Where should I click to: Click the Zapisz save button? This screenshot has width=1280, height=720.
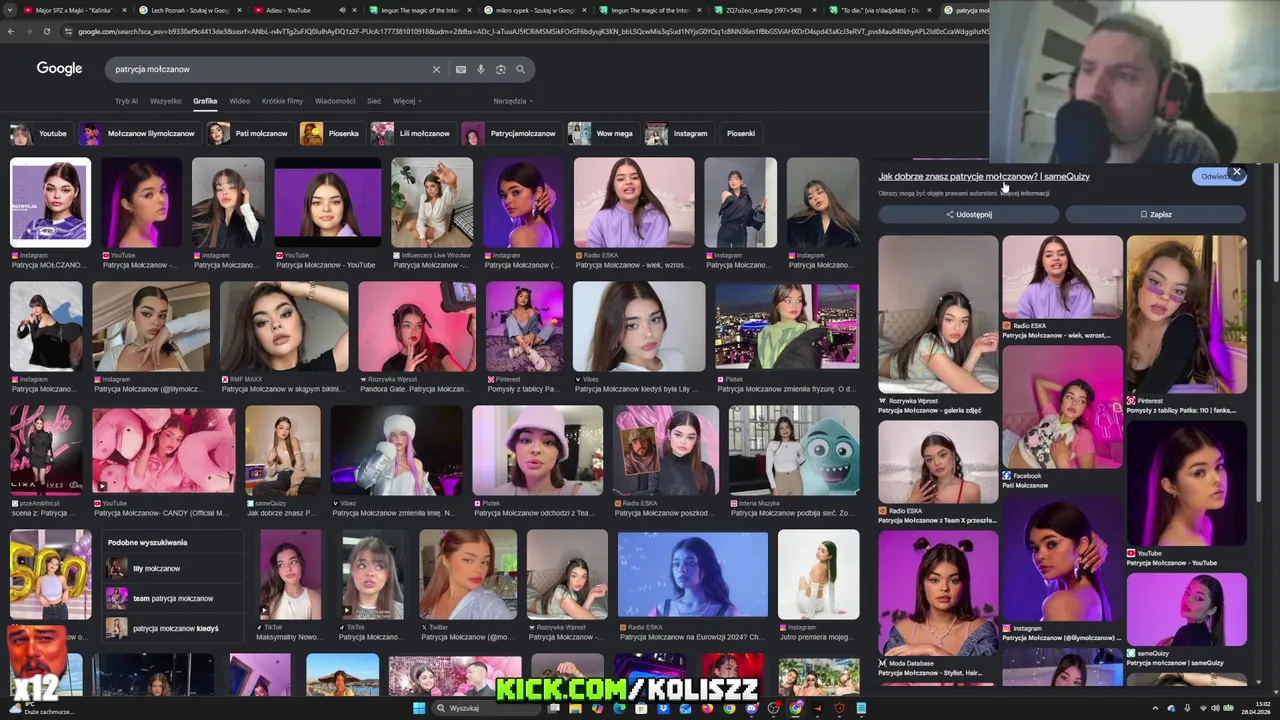tap(1156, 214)
